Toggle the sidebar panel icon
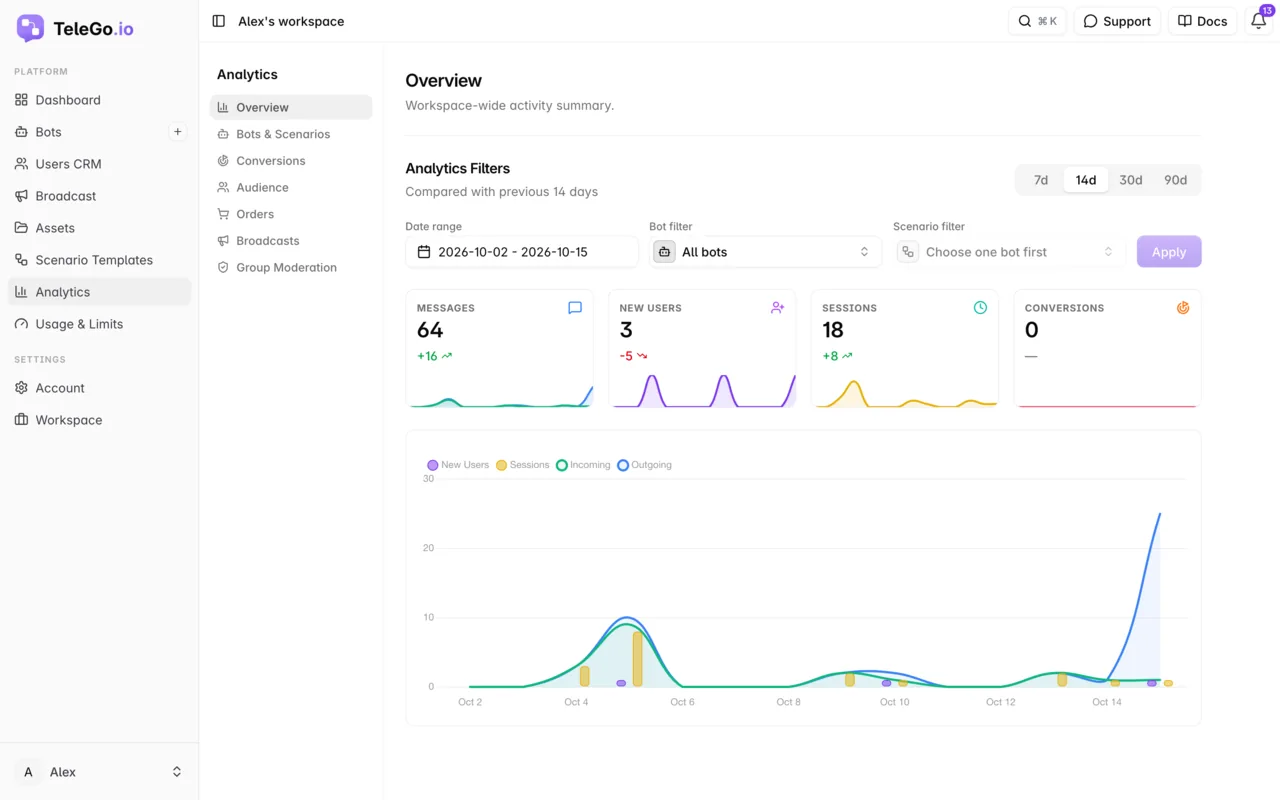The image size is (1280, 800). click(219, 21)
